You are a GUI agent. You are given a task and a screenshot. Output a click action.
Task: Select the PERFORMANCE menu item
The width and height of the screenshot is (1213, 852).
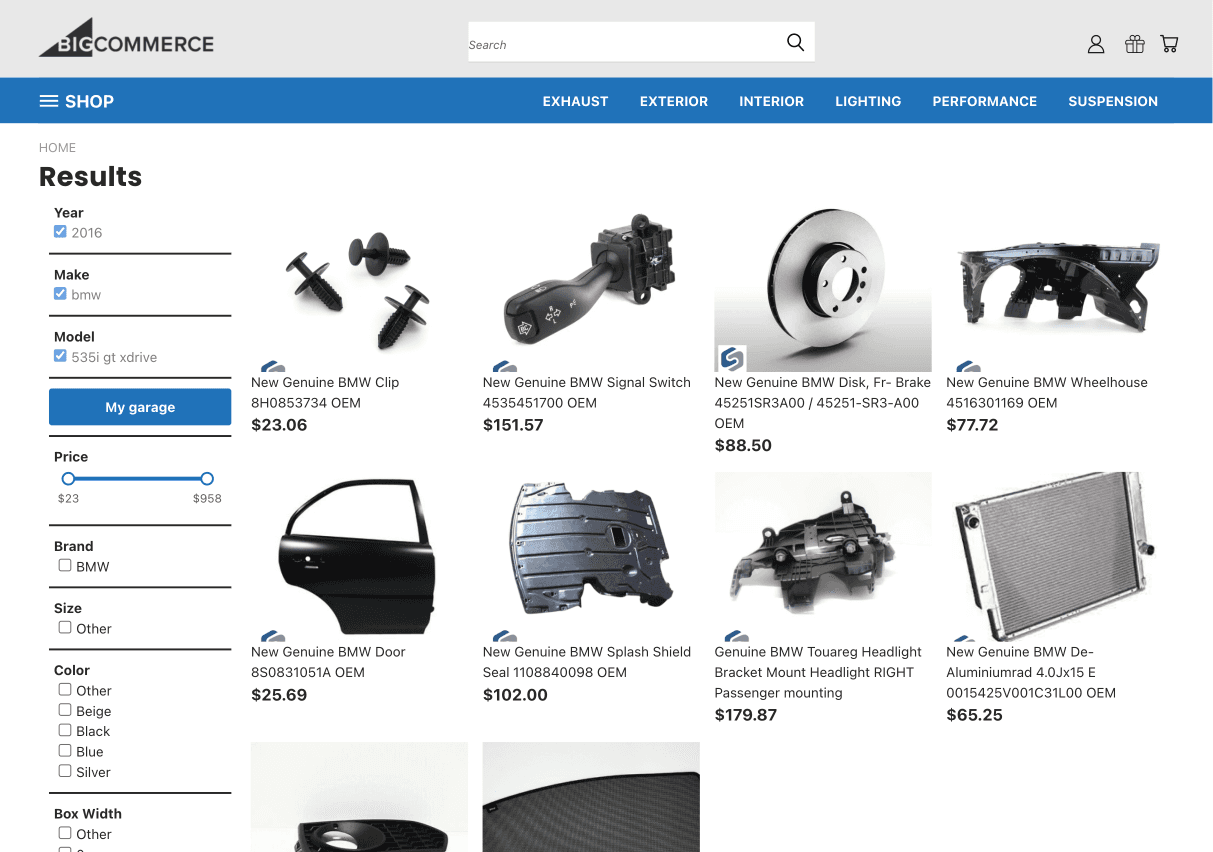coord(984,101)
